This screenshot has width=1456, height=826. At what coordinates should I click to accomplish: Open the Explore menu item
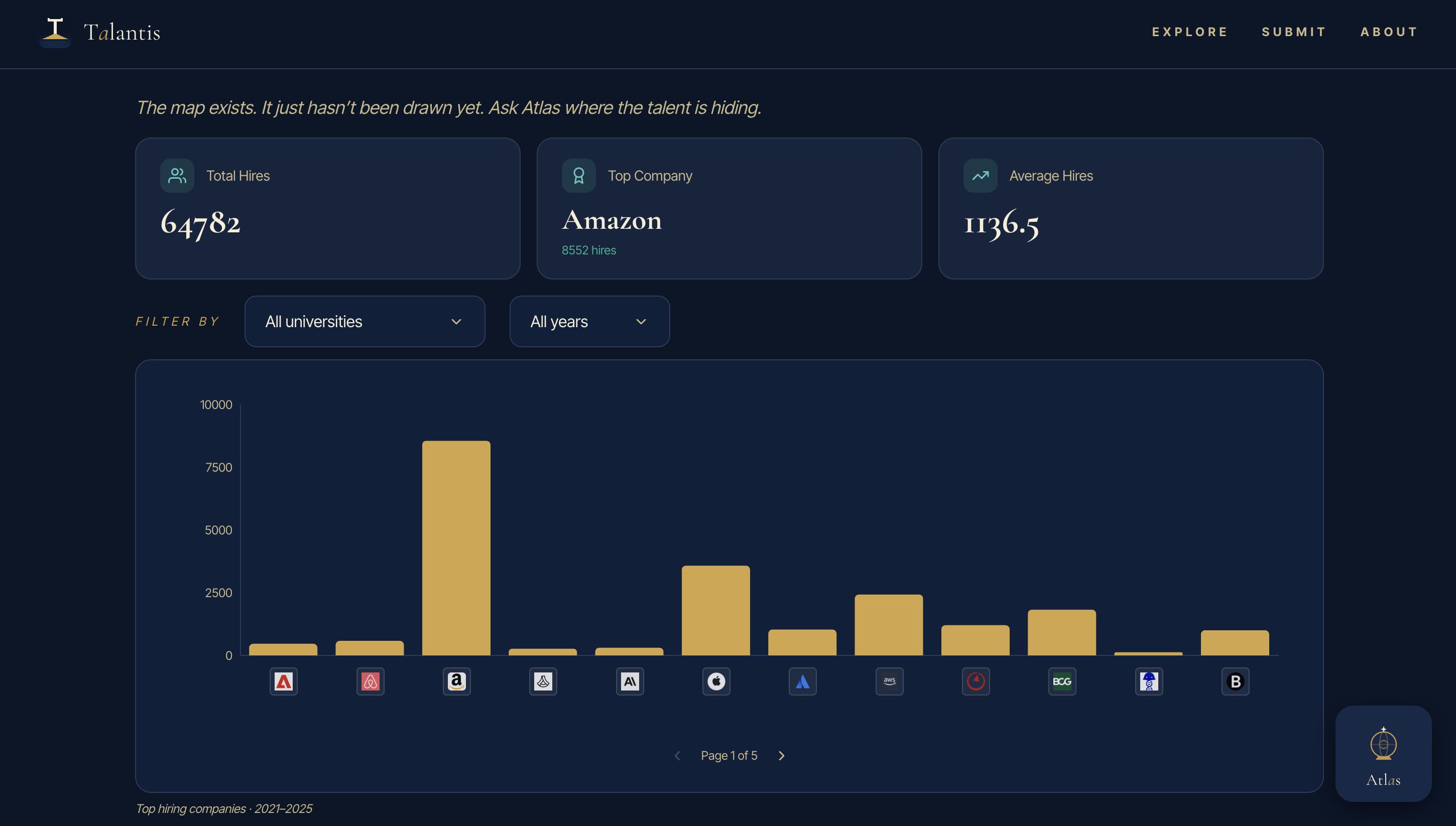pyautogui.click(x=1189, y=32)
